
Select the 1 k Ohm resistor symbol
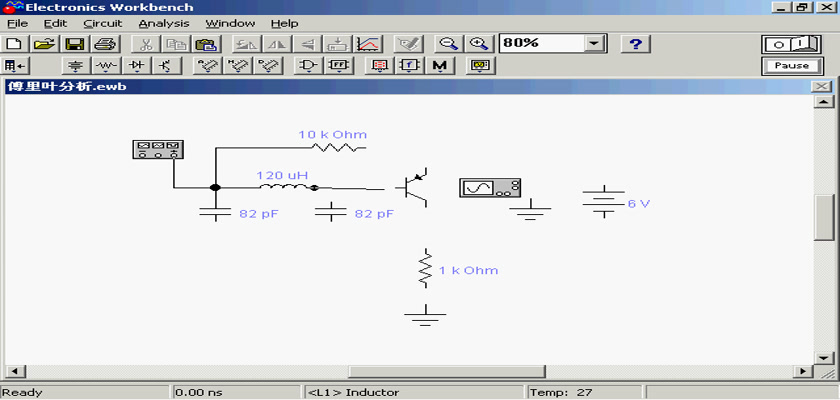[425, 268]
